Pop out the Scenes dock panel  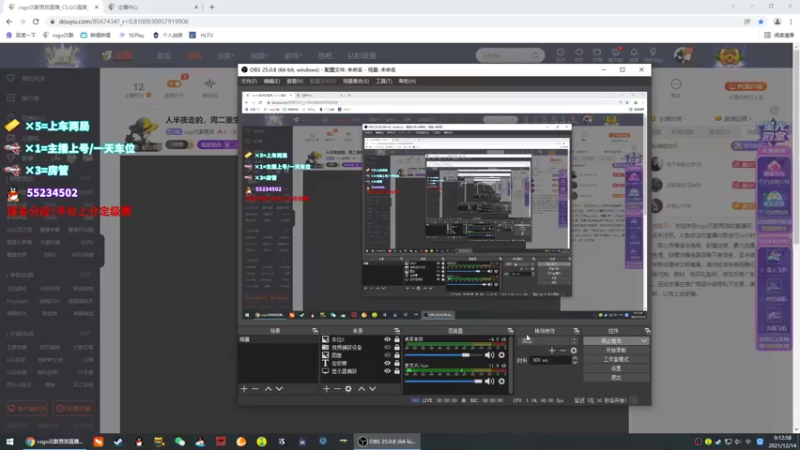tap(315, 331)
